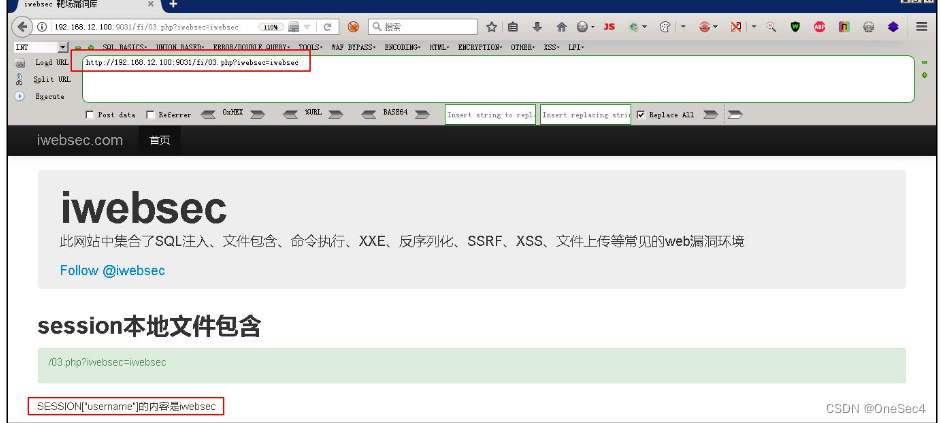
Task: Open the XSS menu in HackBar
Action: [552, 47]
